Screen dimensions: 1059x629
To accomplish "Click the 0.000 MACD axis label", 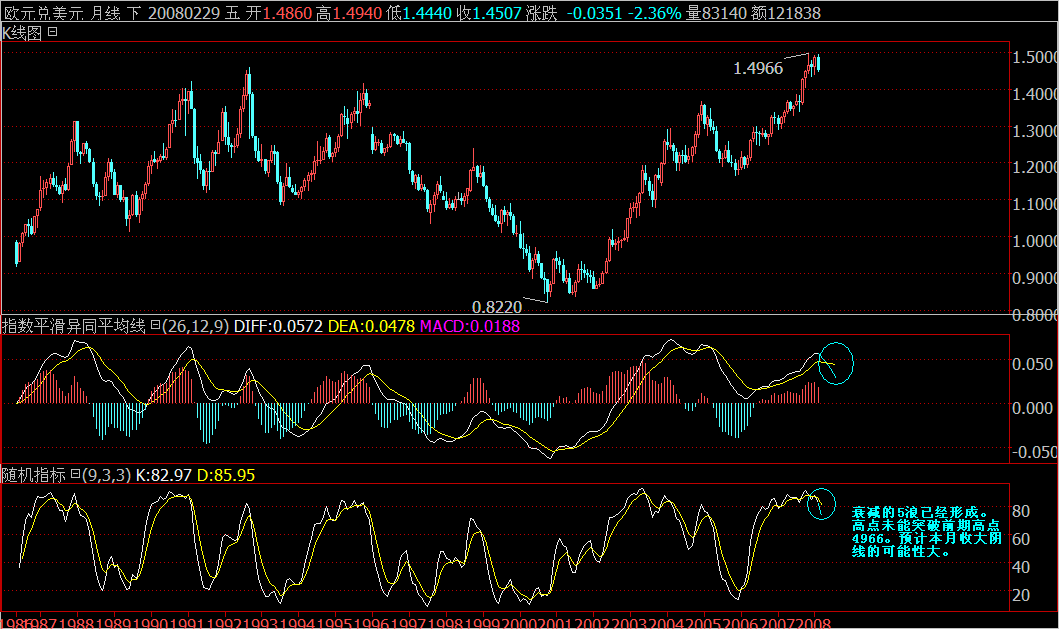I will click(1032, 408).
